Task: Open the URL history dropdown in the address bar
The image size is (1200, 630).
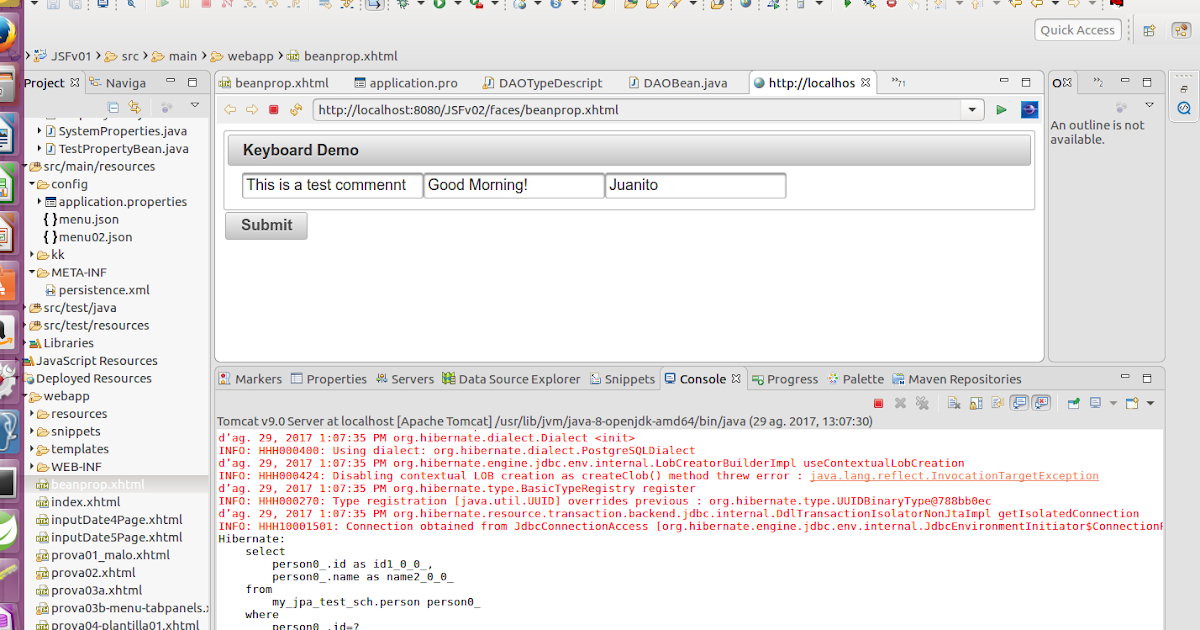Action: (972, 110)
